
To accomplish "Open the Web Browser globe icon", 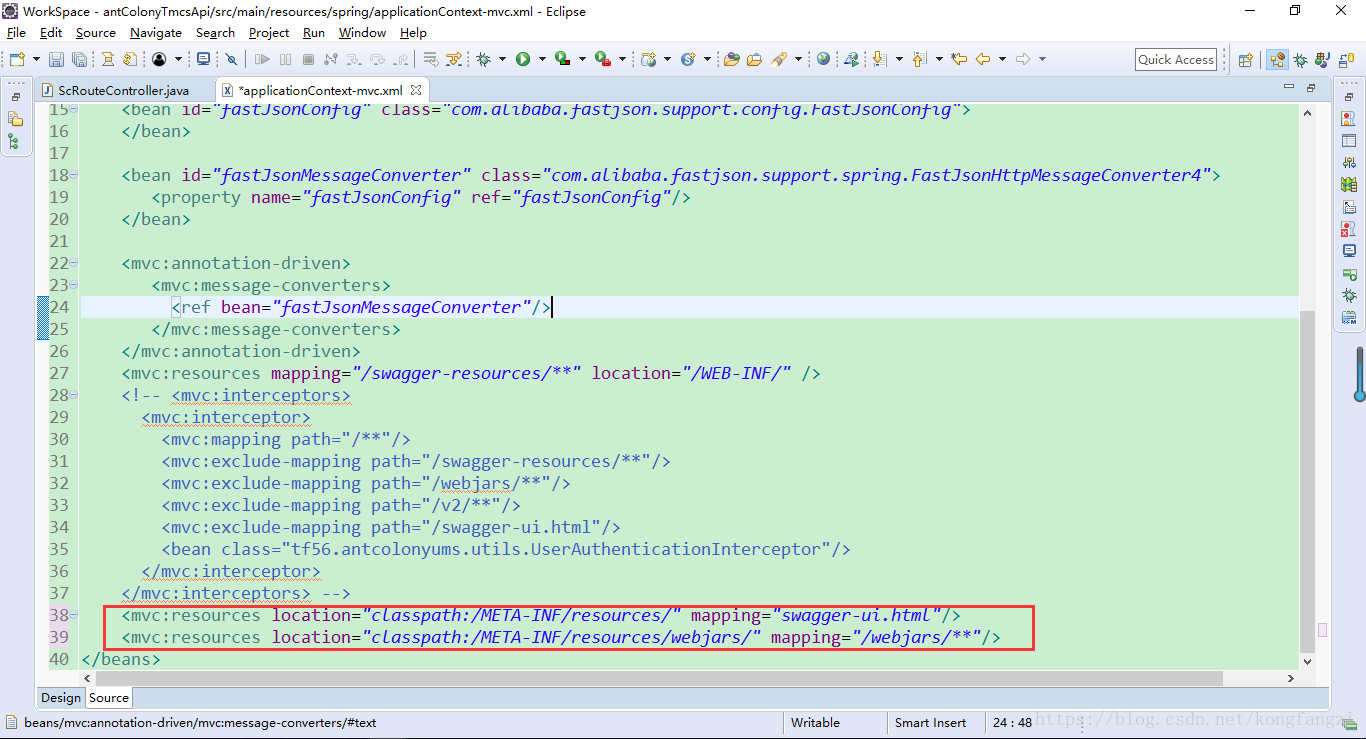I will pos(823,59).
